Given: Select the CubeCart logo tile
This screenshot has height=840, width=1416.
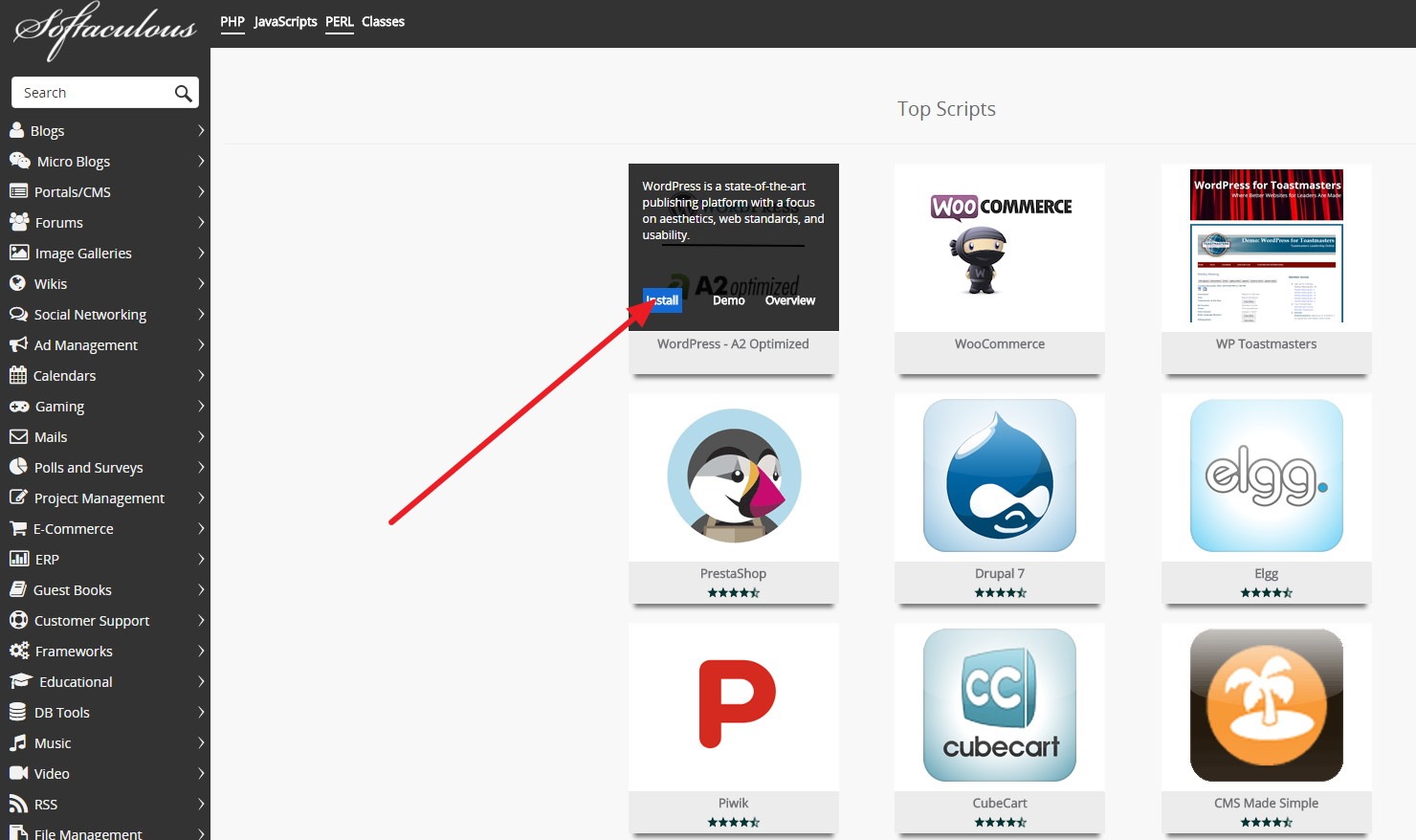Looking at the screenshot, I should point(1000,705).
